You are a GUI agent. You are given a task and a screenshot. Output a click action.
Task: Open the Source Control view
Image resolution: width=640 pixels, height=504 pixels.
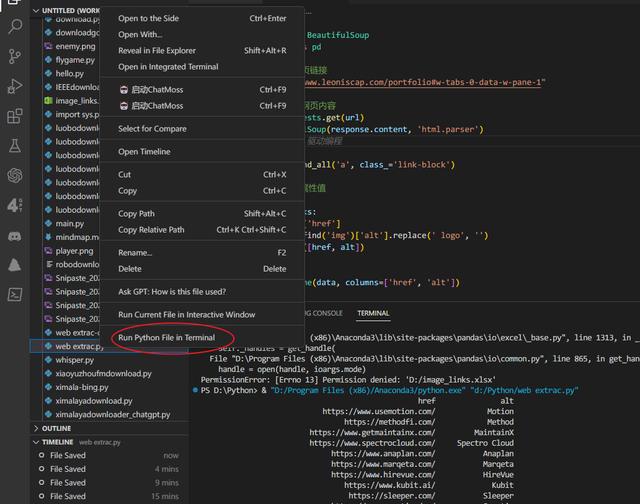point(15,56)
